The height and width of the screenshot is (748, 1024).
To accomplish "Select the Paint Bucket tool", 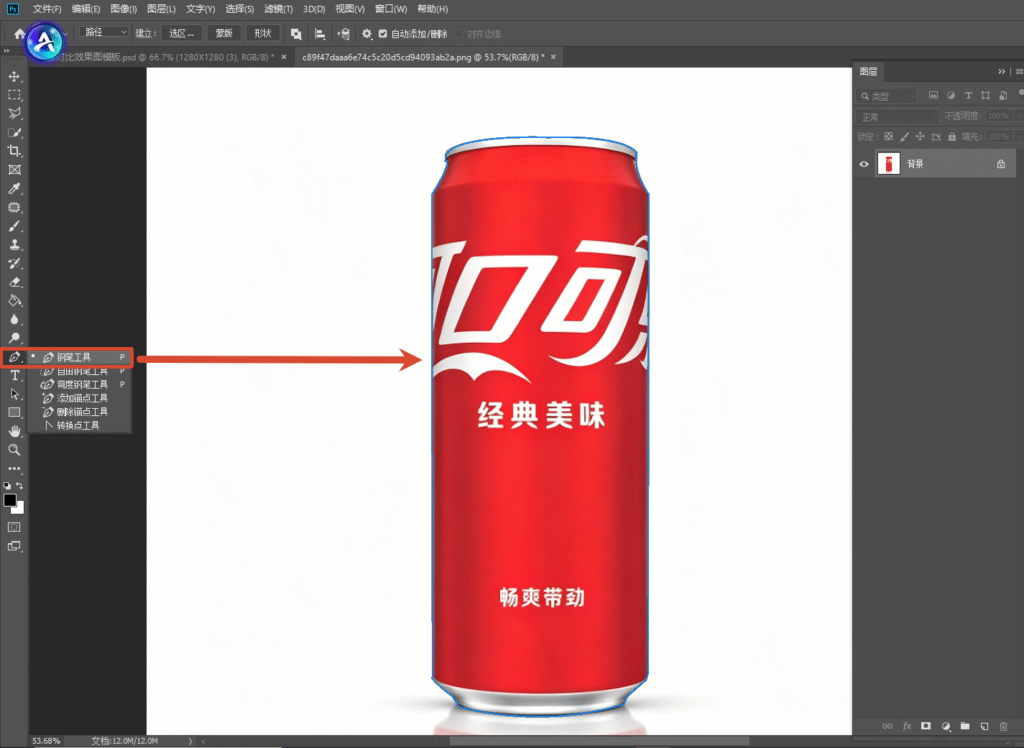I will click(14, 301).
